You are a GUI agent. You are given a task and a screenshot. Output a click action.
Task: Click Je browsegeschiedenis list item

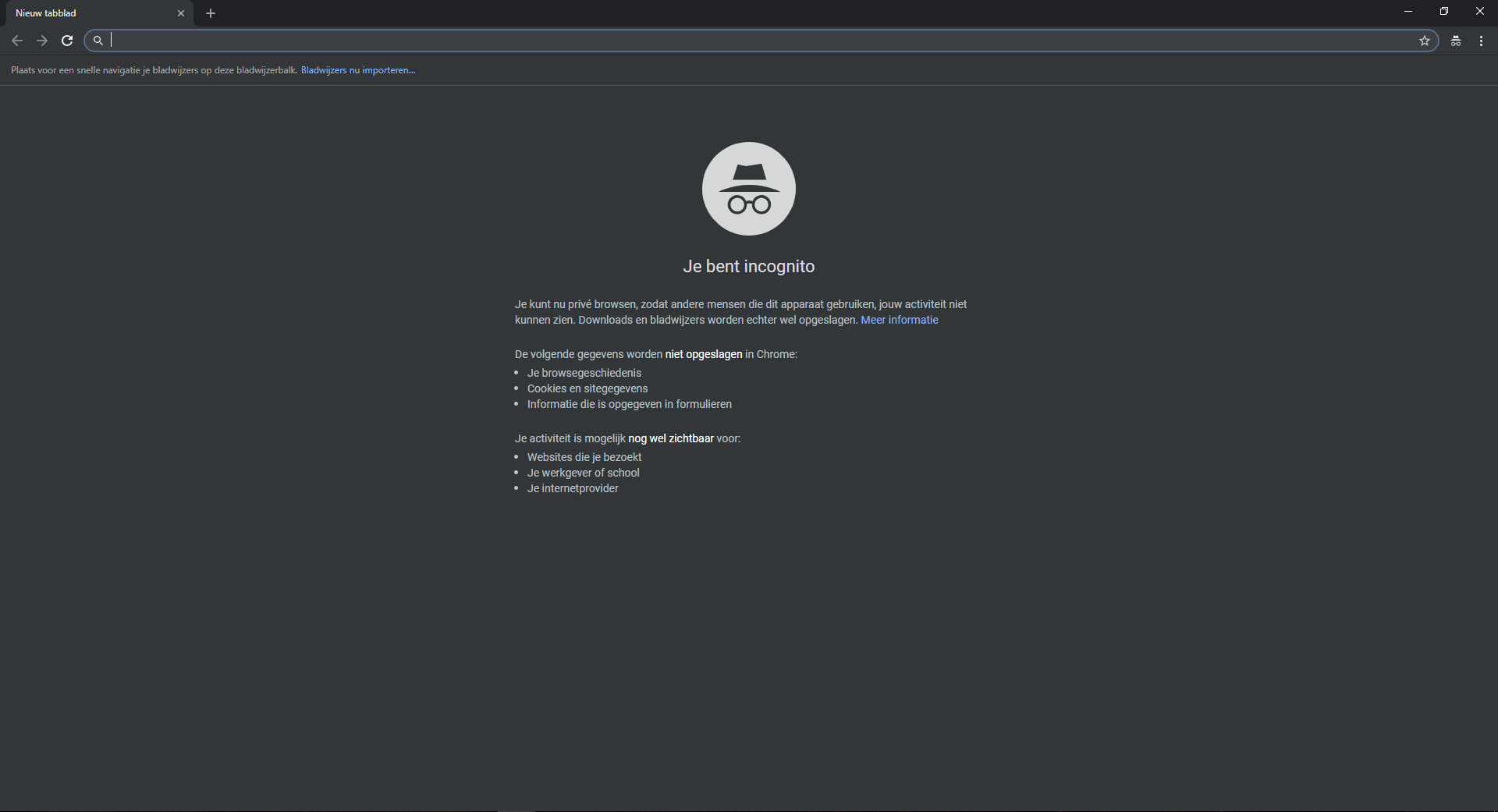click(x=584, y=373)
